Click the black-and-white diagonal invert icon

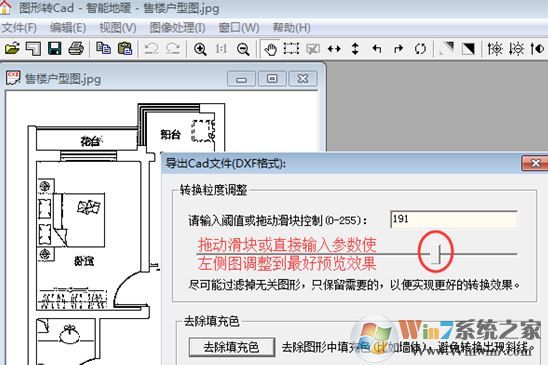click(468, 49)
